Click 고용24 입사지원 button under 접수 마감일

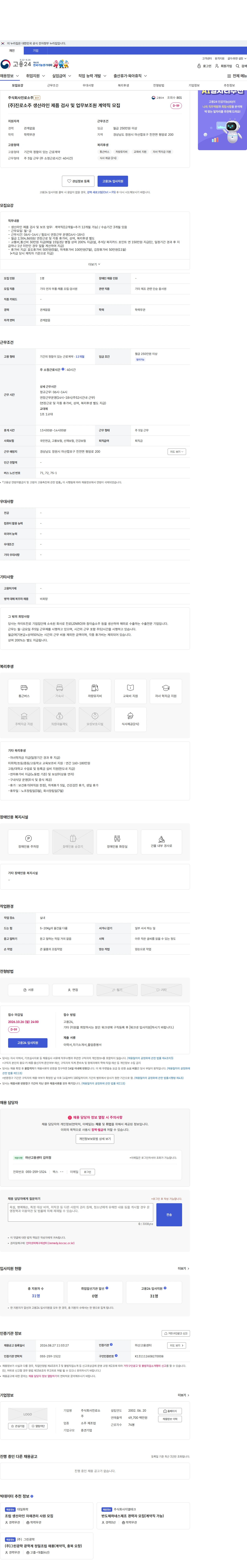(x=28, y=1043)
